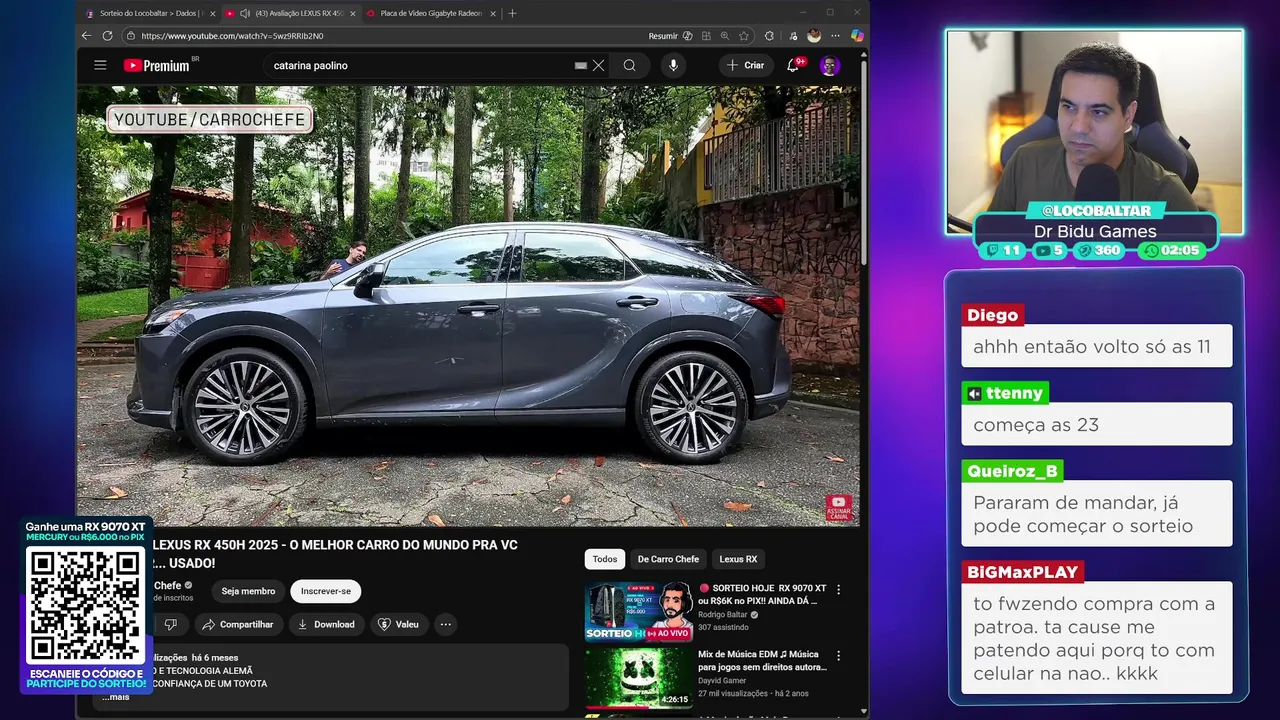Image resolution: width=1280 pixels, height=720 pixels.
Task: Run search with the magnifier button
Action: coord(629,65)
